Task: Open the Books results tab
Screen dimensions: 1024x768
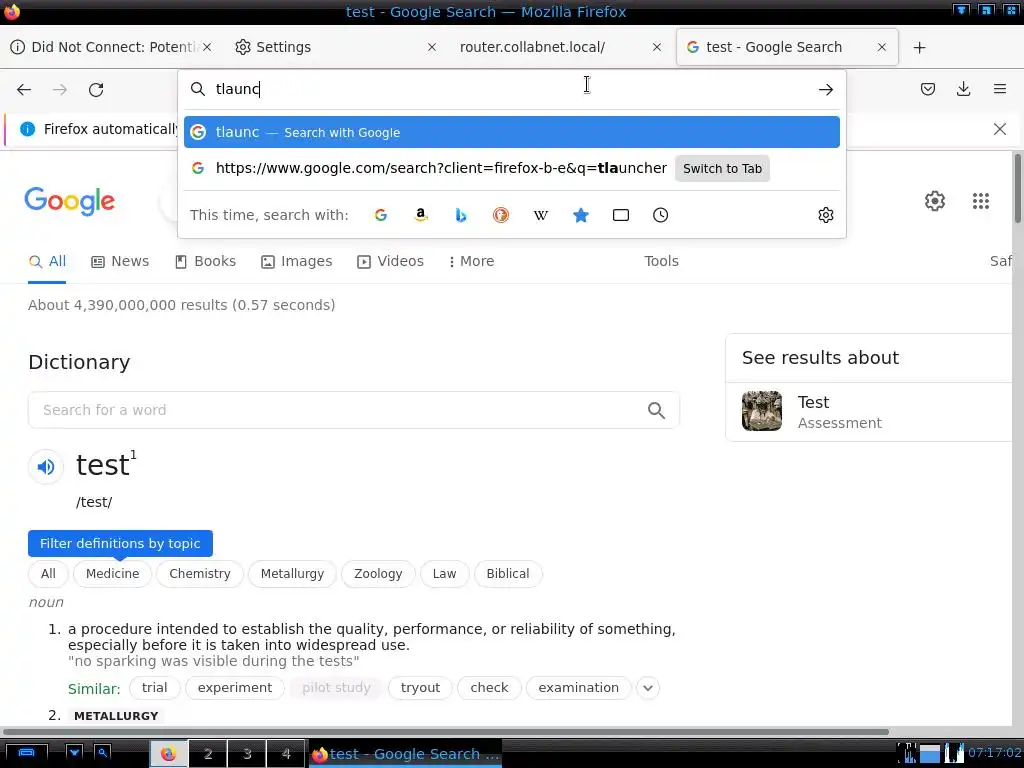Action: [205, 261]
